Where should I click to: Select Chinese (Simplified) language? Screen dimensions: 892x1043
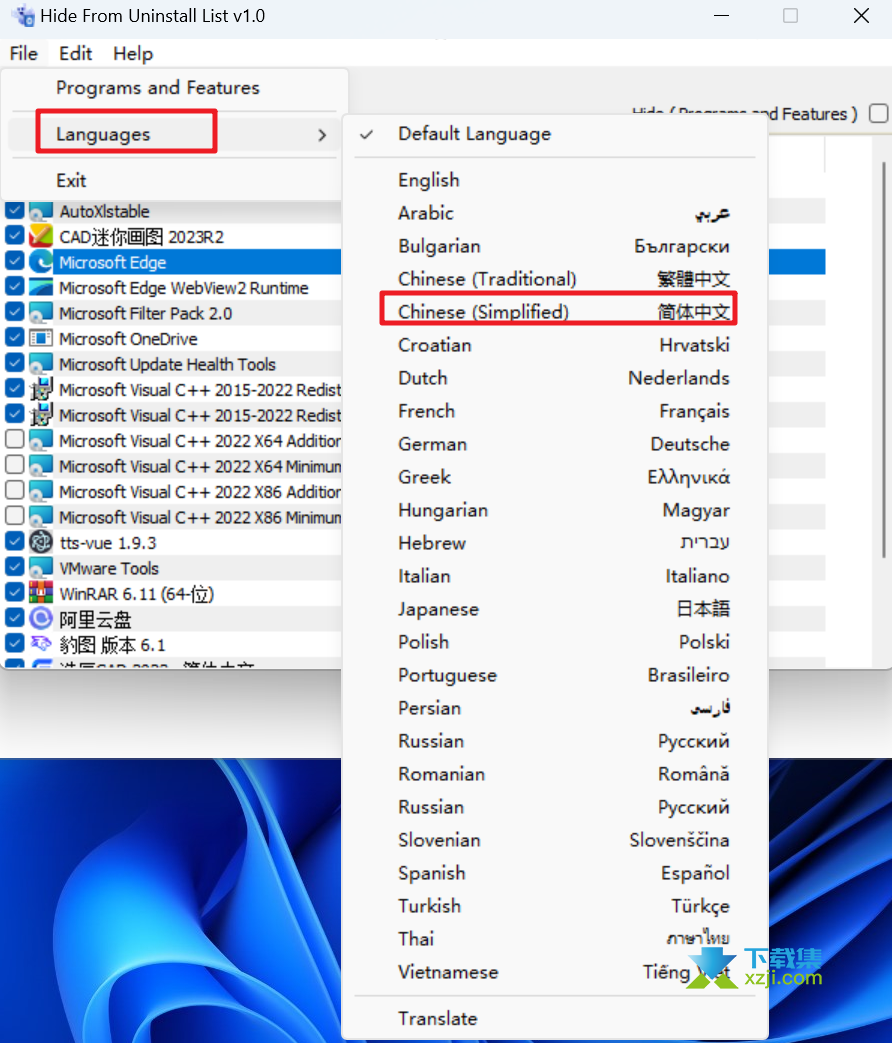555,312
